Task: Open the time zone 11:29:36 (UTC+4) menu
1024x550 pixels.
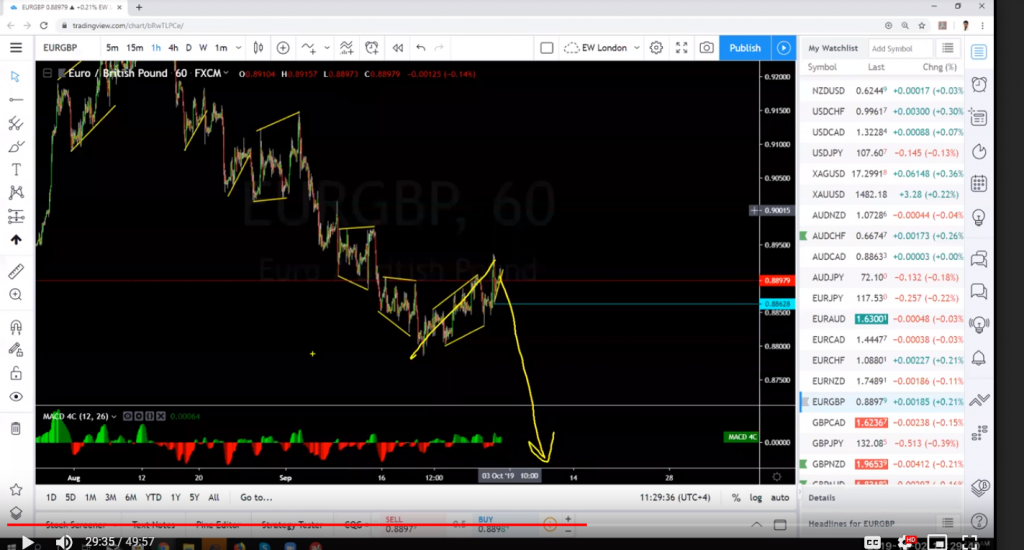Action: (677, 497)
